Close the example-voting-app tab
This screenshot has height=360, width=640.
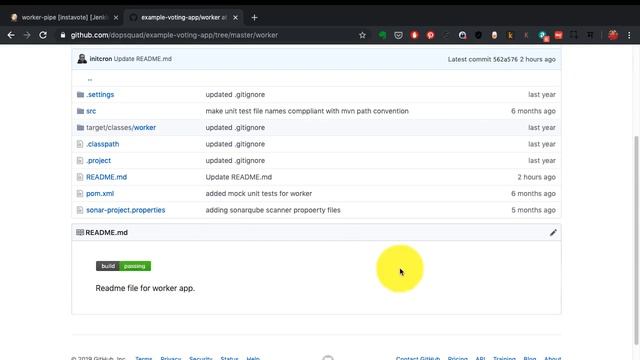(236, 18)
